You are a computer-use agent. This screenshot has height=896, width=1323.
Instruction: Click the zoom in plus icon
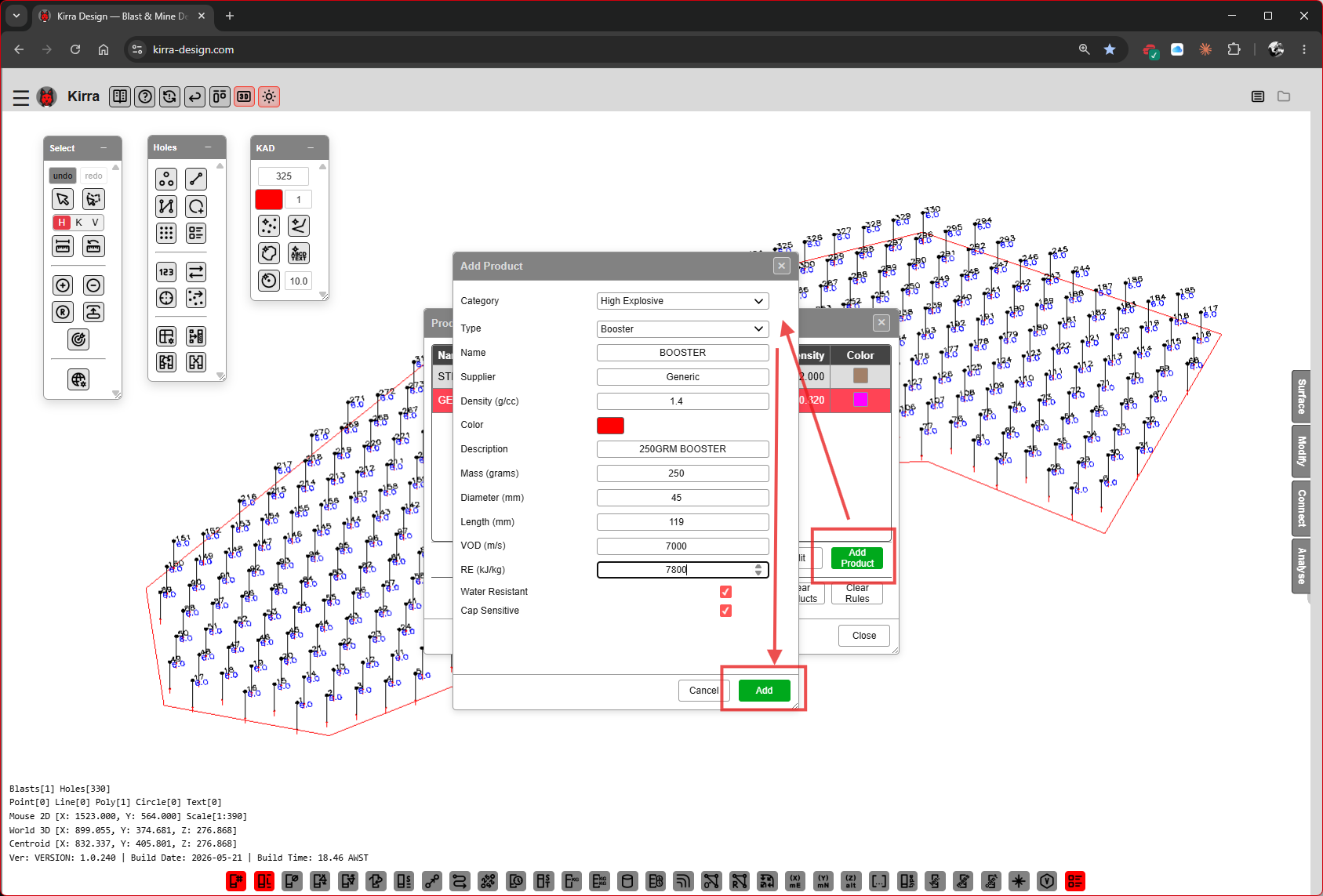coord(64,285)
